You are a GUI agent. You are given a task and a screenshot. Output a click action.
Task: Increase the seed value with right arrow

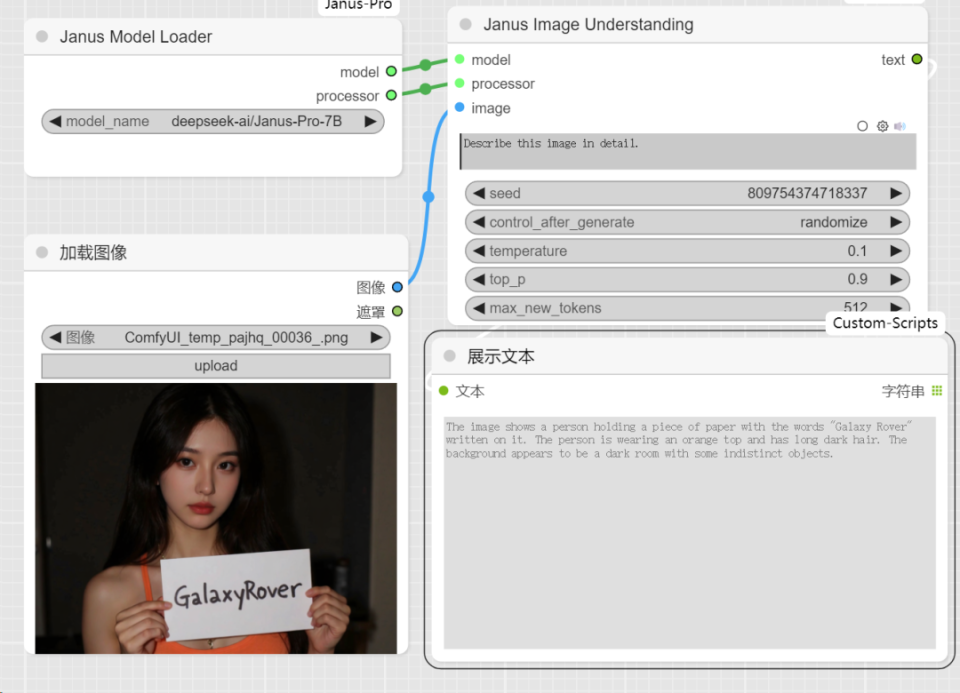click(895, 193)
